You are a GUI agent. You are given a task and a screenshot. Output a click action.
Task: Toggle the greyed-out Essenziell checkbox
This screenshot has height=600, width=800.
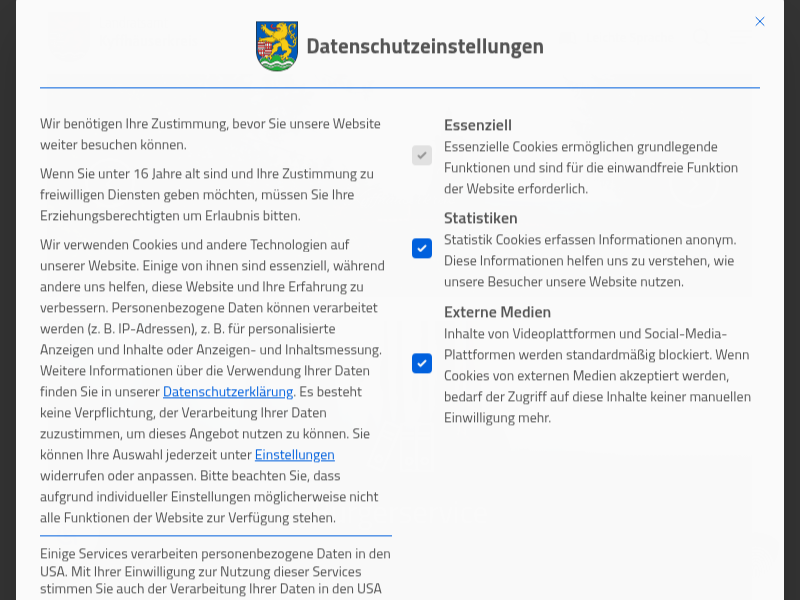point(422,155)
